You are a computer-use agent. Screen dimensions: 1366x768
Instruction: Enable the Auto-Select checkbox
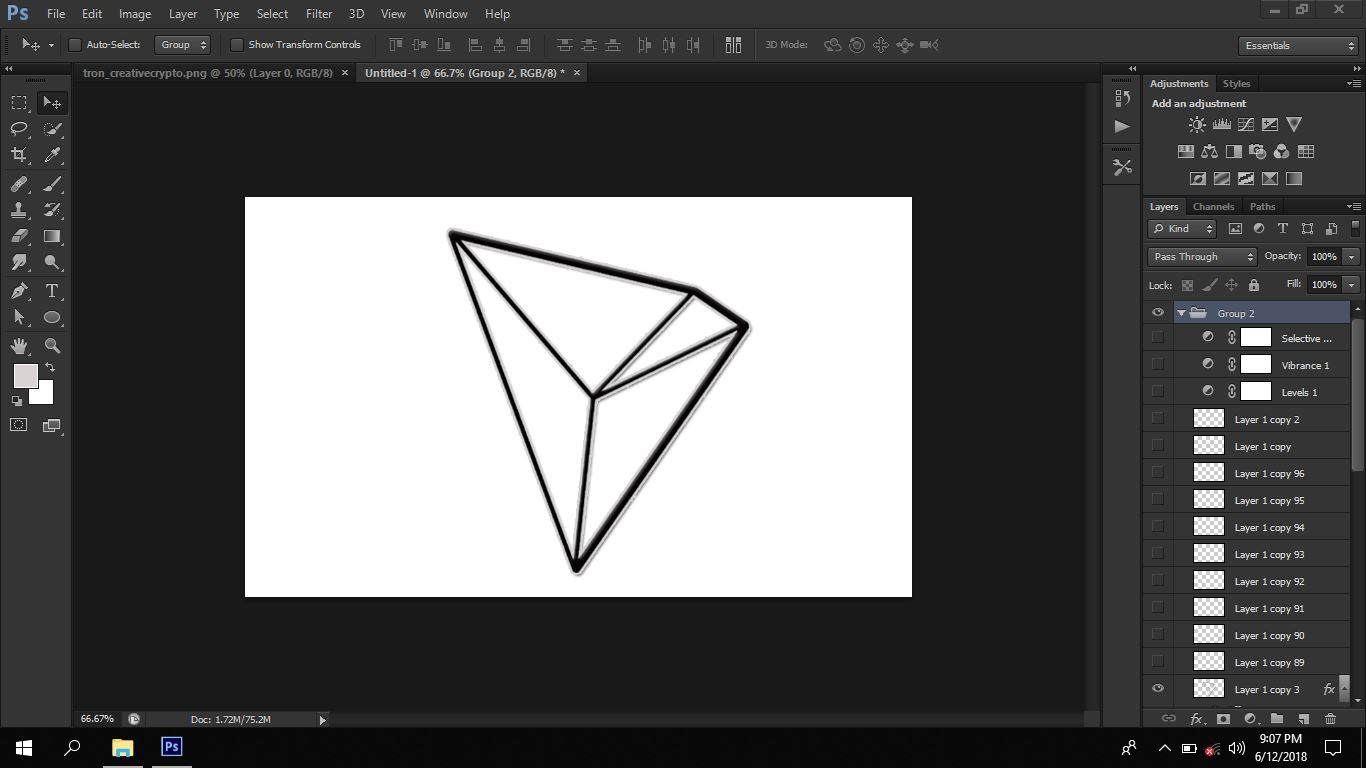(x=75, y=45)
